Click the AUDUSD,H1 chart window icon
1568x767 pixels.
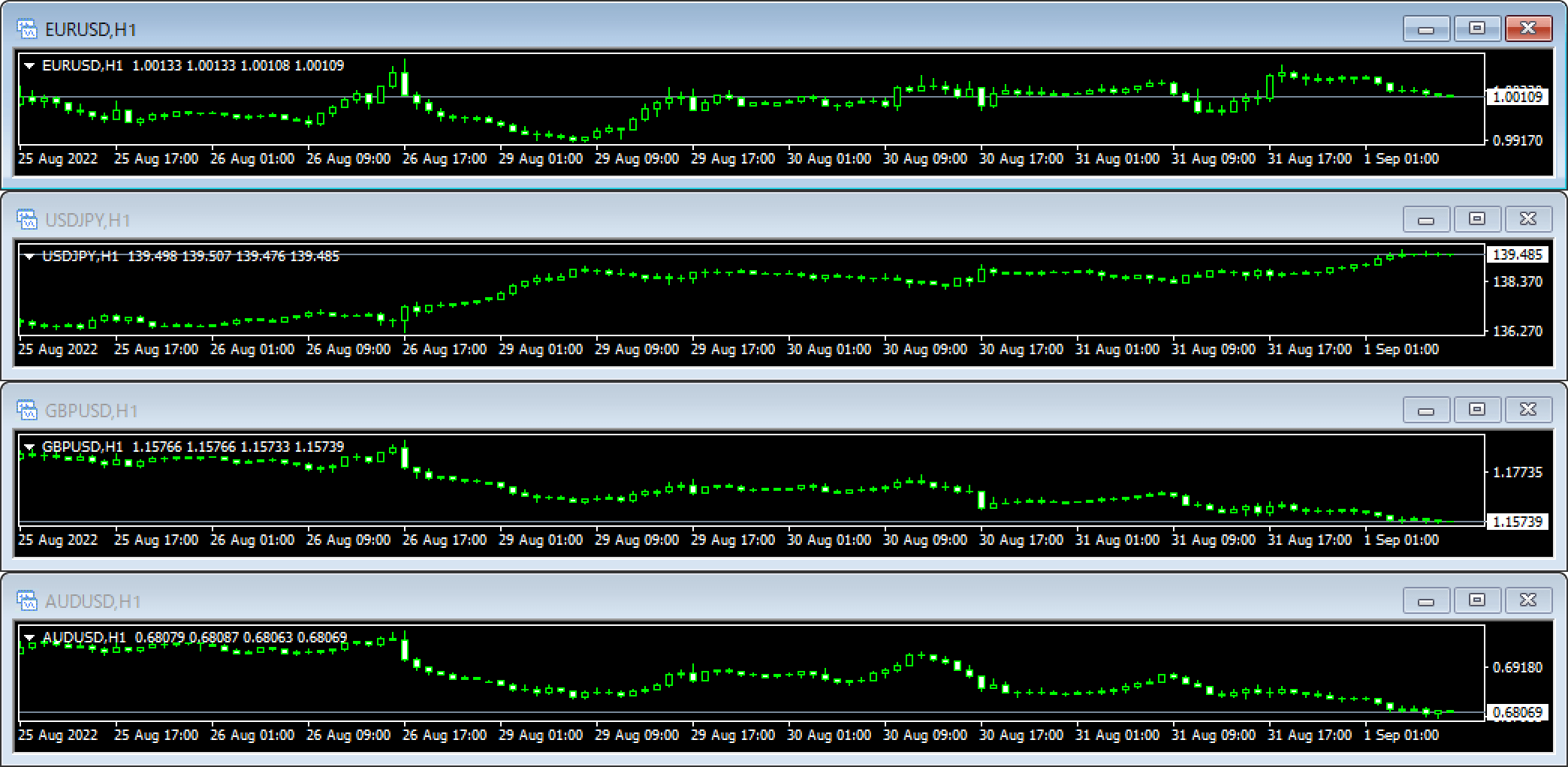[27, 601]
